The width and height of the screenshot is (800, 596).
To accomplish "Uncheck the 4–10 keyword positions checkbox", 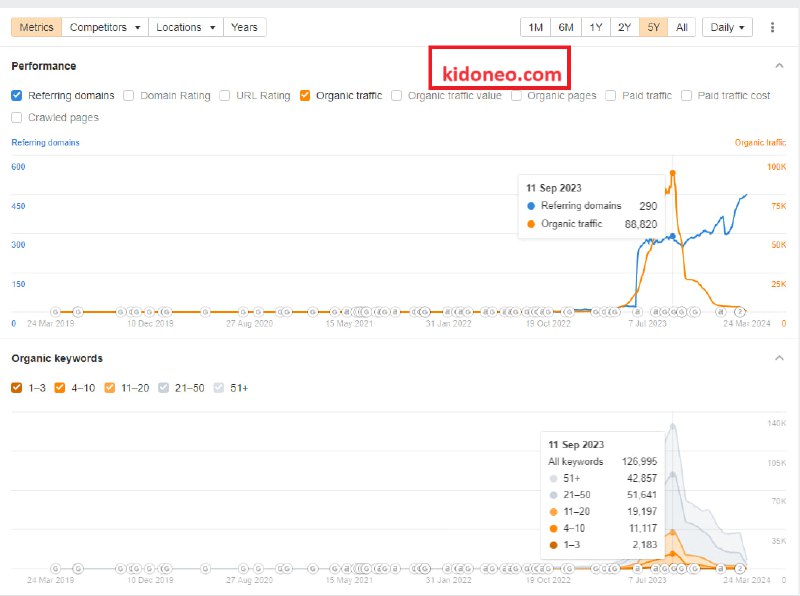I will pyautogui.click(x=60, y=388).
